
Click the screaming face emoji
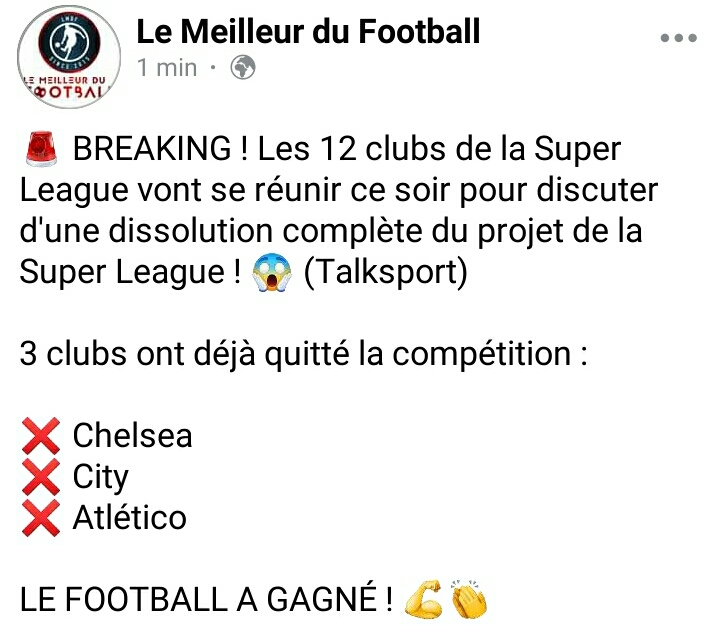[x=267, y=273]
